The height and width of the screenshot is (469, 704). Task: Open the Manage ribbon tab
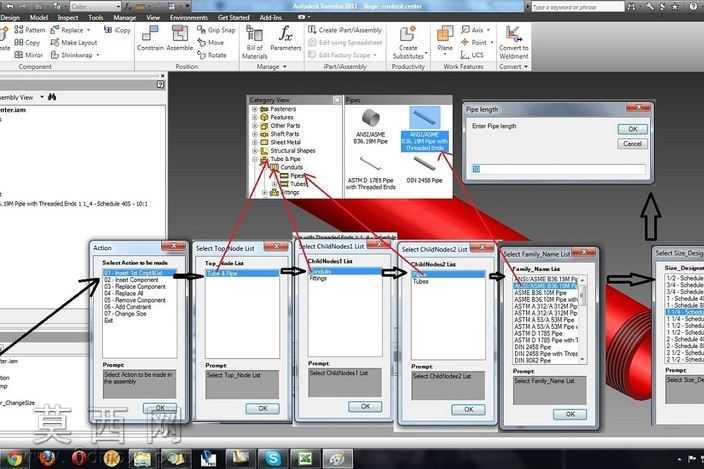(x=125, y=18)
